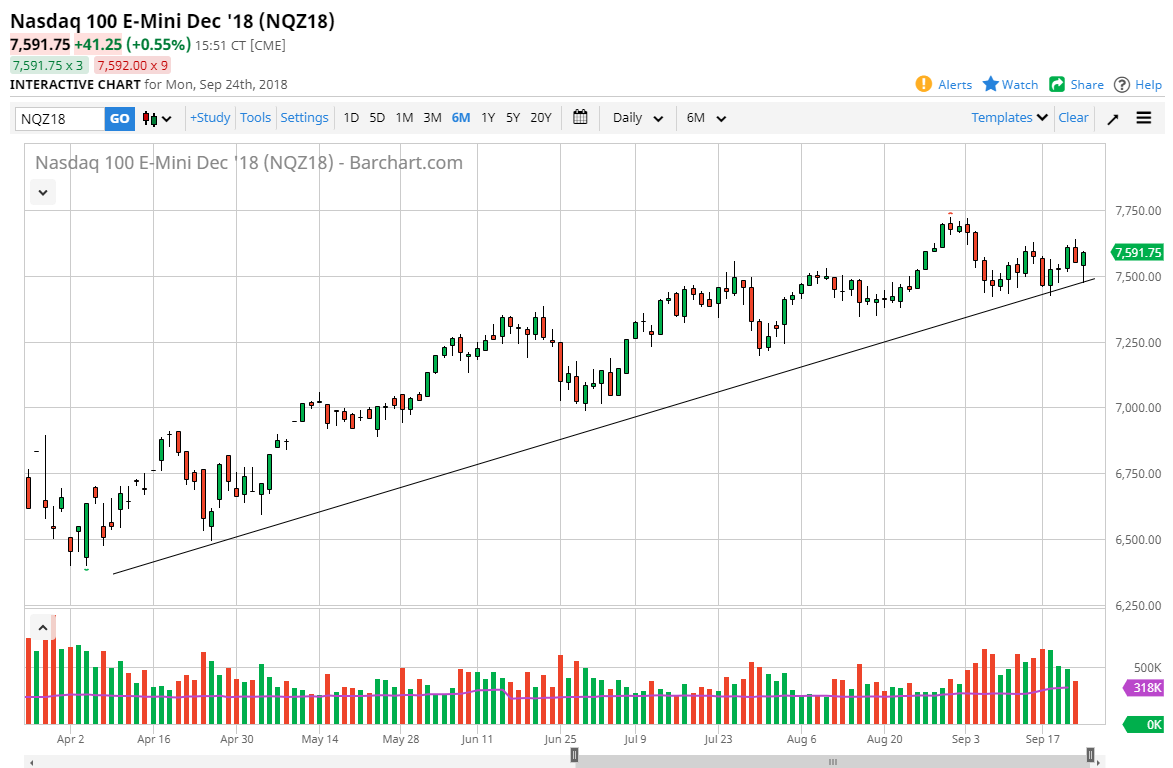Image resolution: width=1173 pixels, height=768 pixels.
Task: Expand chart to full screen arrow icon
Action: tap(1113, 119)
